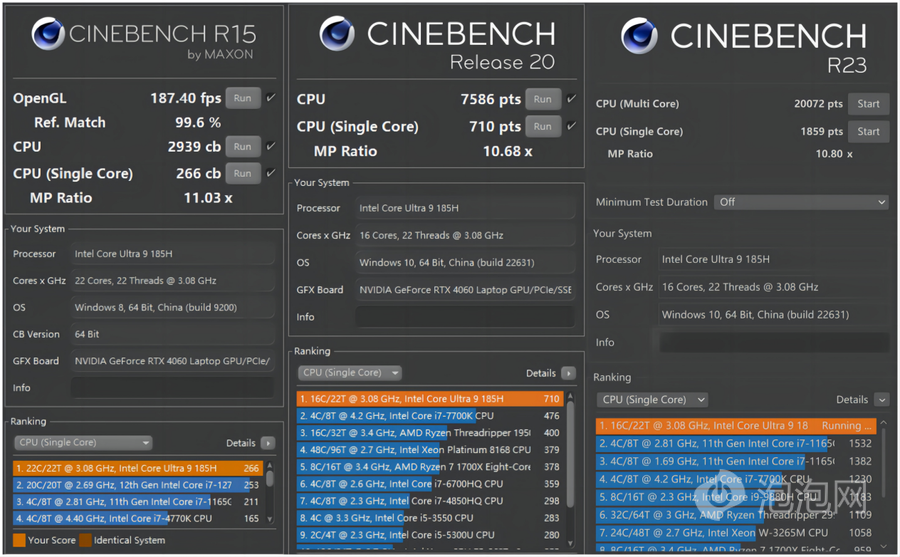The width and height of the screenshot is (900, 557).
Task: Open the R20 ranking CPU (Single Core) dropdown
Action: 350,373
